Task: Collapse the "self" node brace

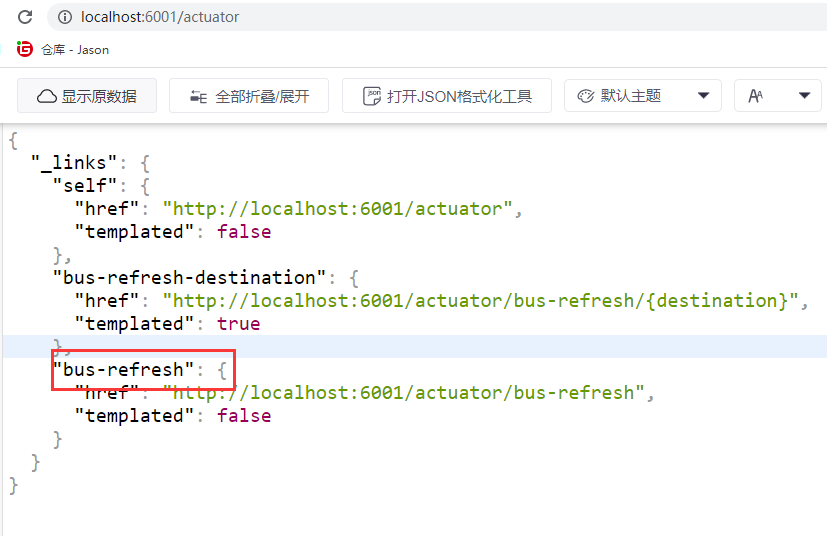Action: (145, 186)
